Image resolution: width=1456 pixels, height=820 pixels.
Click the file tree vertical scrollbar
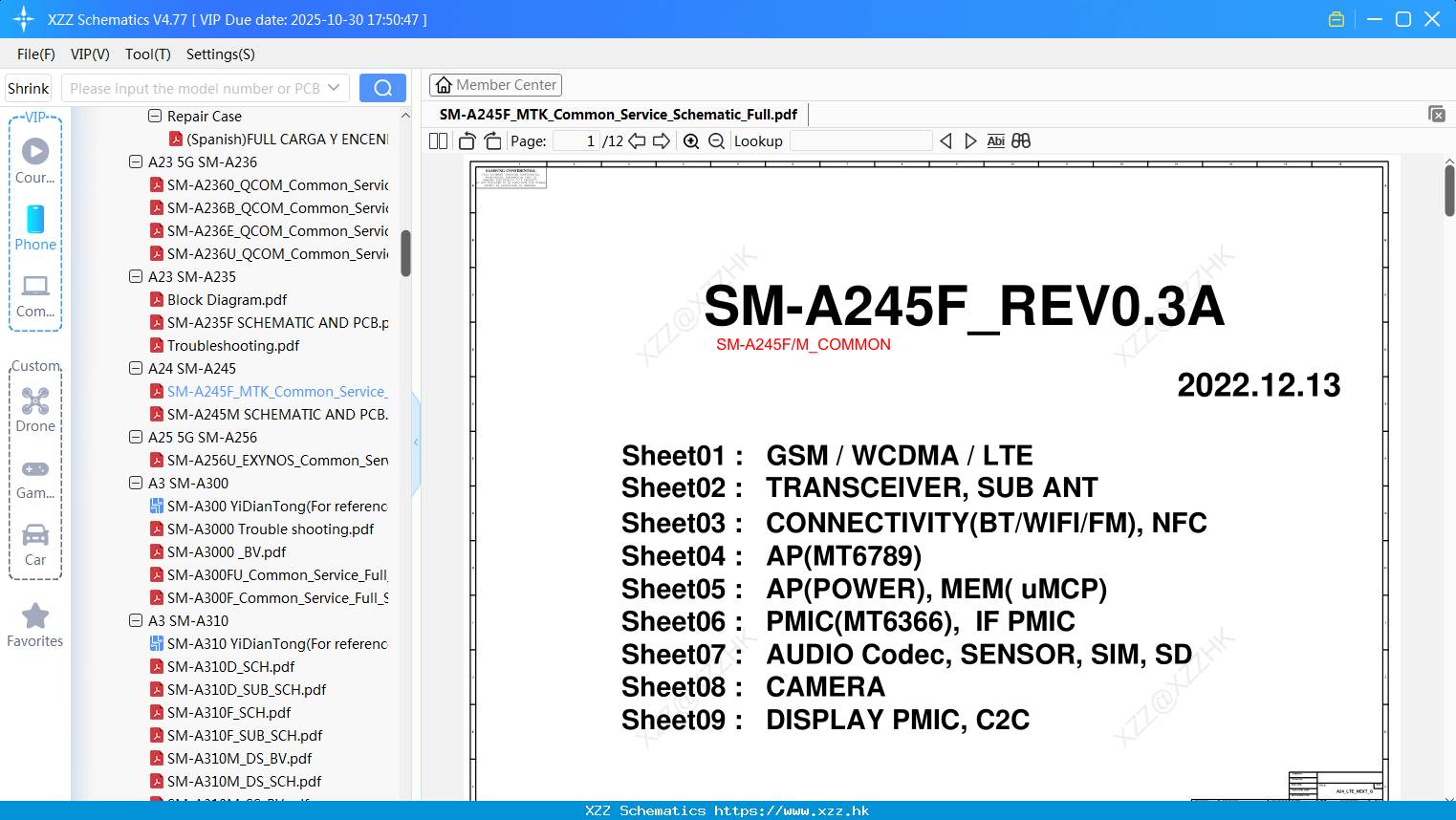[405, 253]
